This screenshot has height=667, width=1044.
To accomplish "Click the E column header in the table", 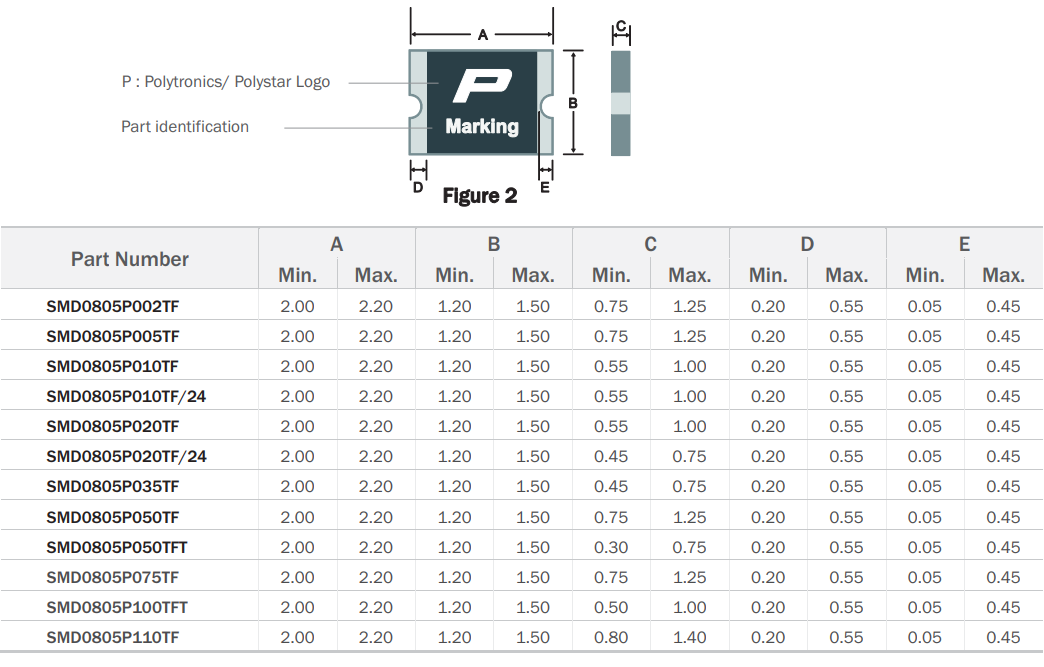I will click(964, 244).
